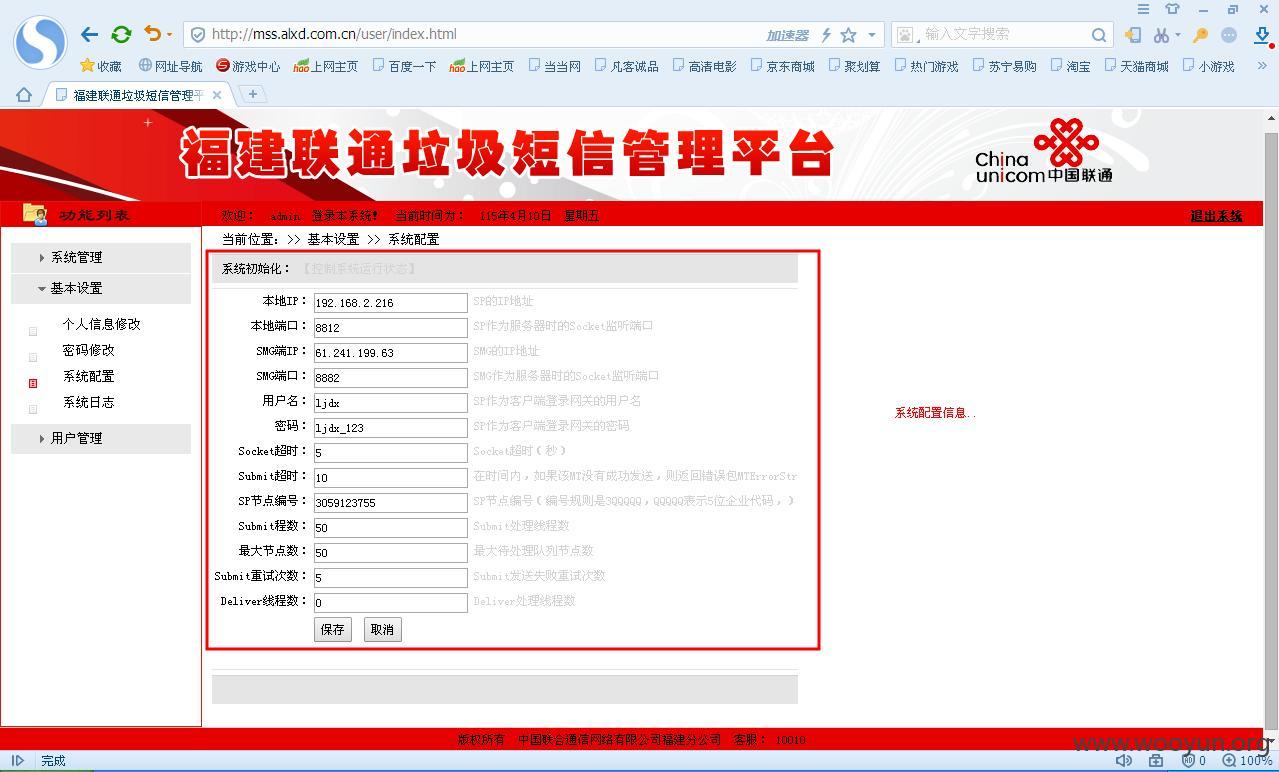Click the Submit程数 input field
This screenshot has width=1279, height=772.
pos(391,527)
